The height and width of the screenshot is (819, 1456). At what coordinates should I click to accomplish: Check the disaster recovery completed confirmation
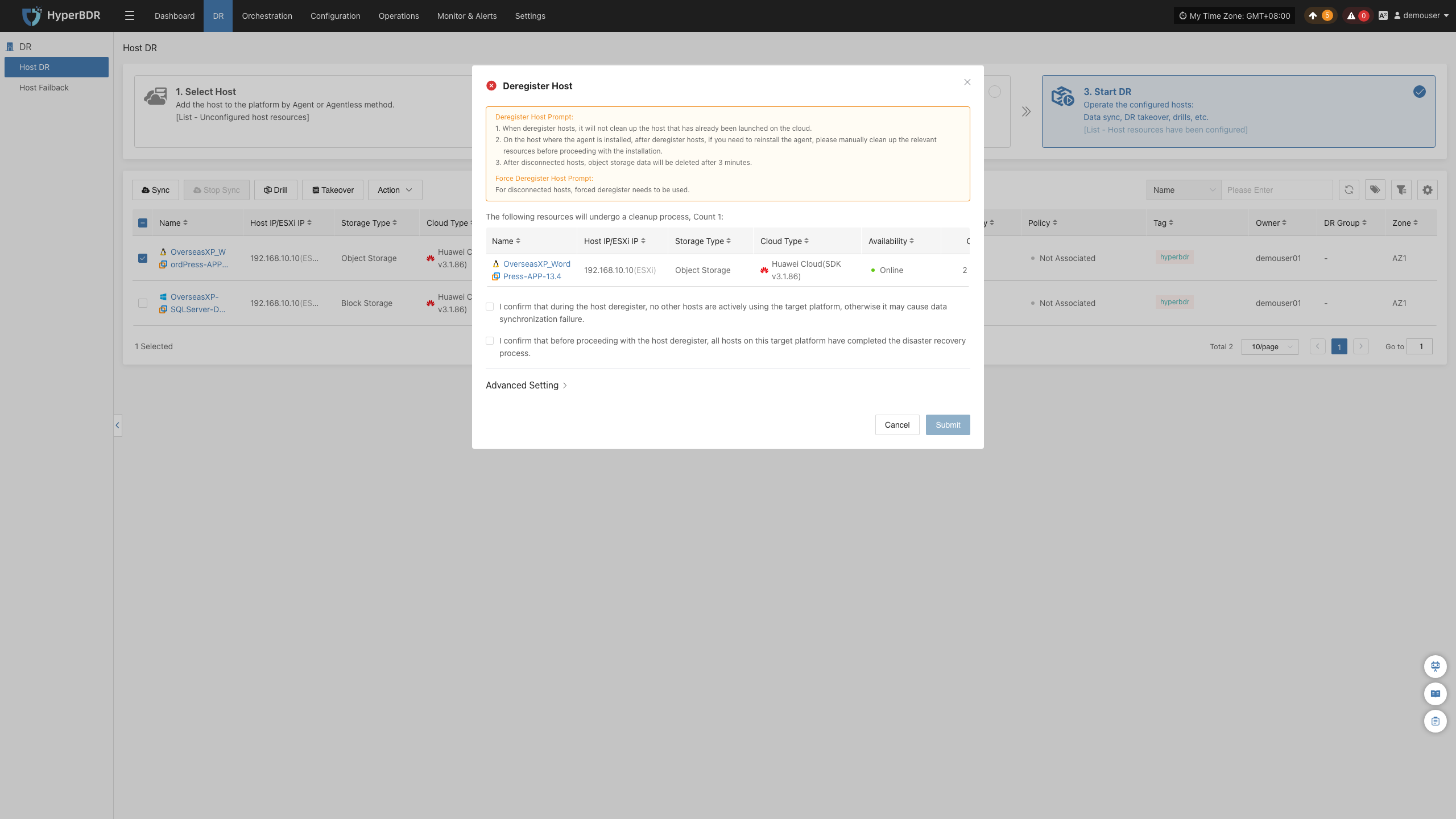[490, 341]
